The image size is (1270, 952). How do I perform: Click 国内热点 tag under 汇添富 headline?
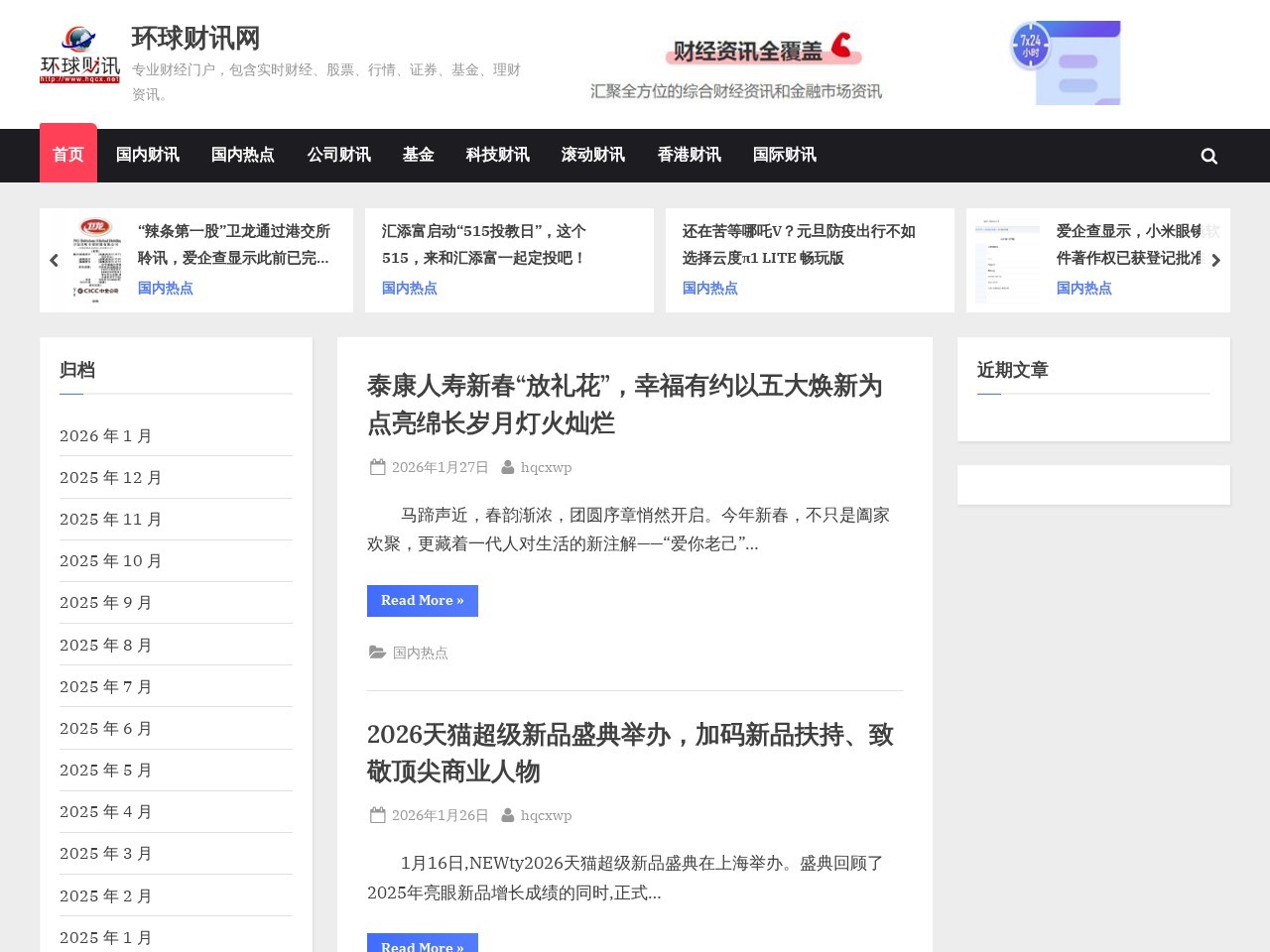[x=410, y=288]
